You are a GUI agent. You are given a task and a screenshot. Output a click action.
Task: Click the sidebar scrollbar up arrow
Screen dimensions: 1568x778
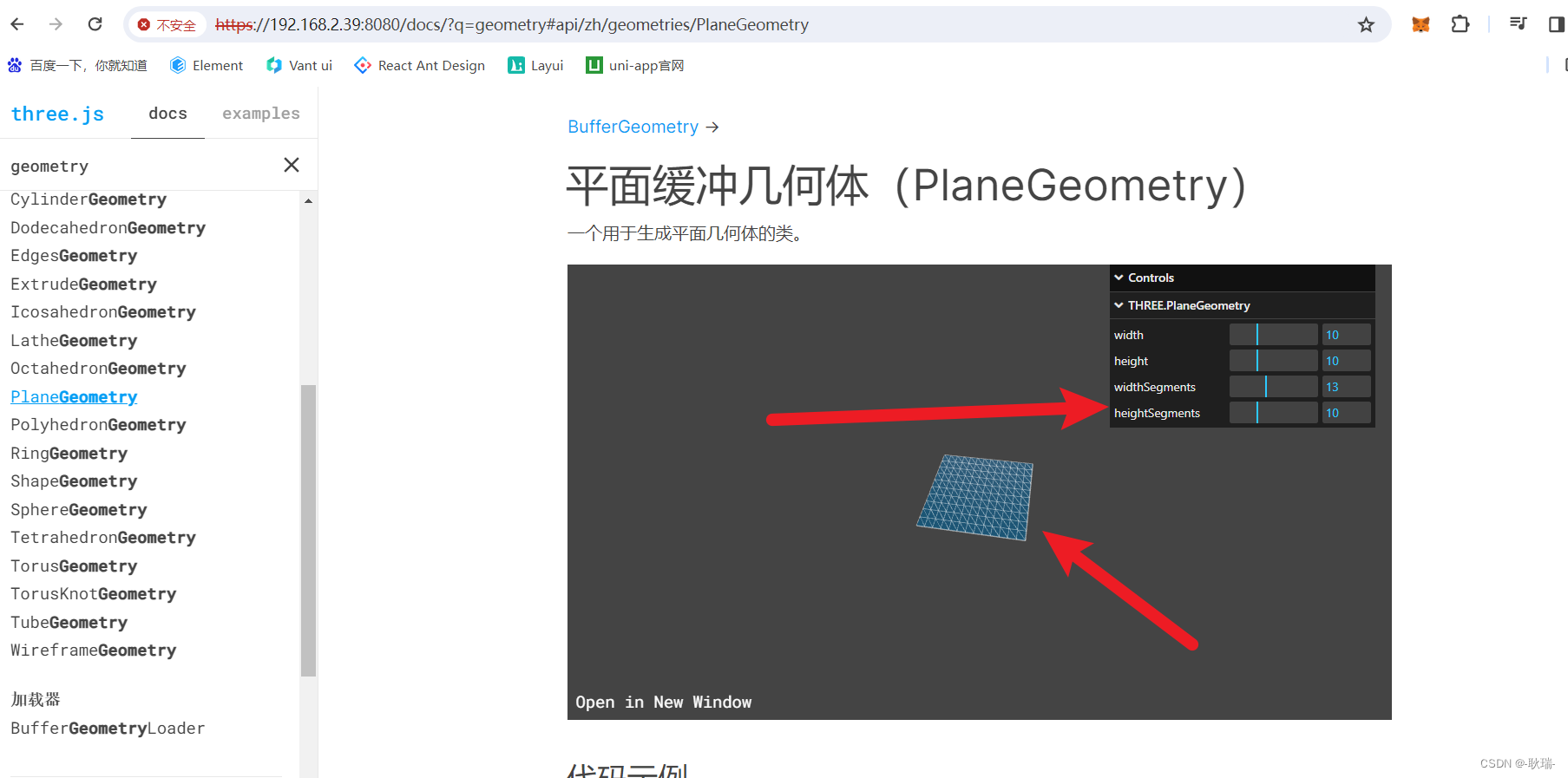[x=308, y=200]
